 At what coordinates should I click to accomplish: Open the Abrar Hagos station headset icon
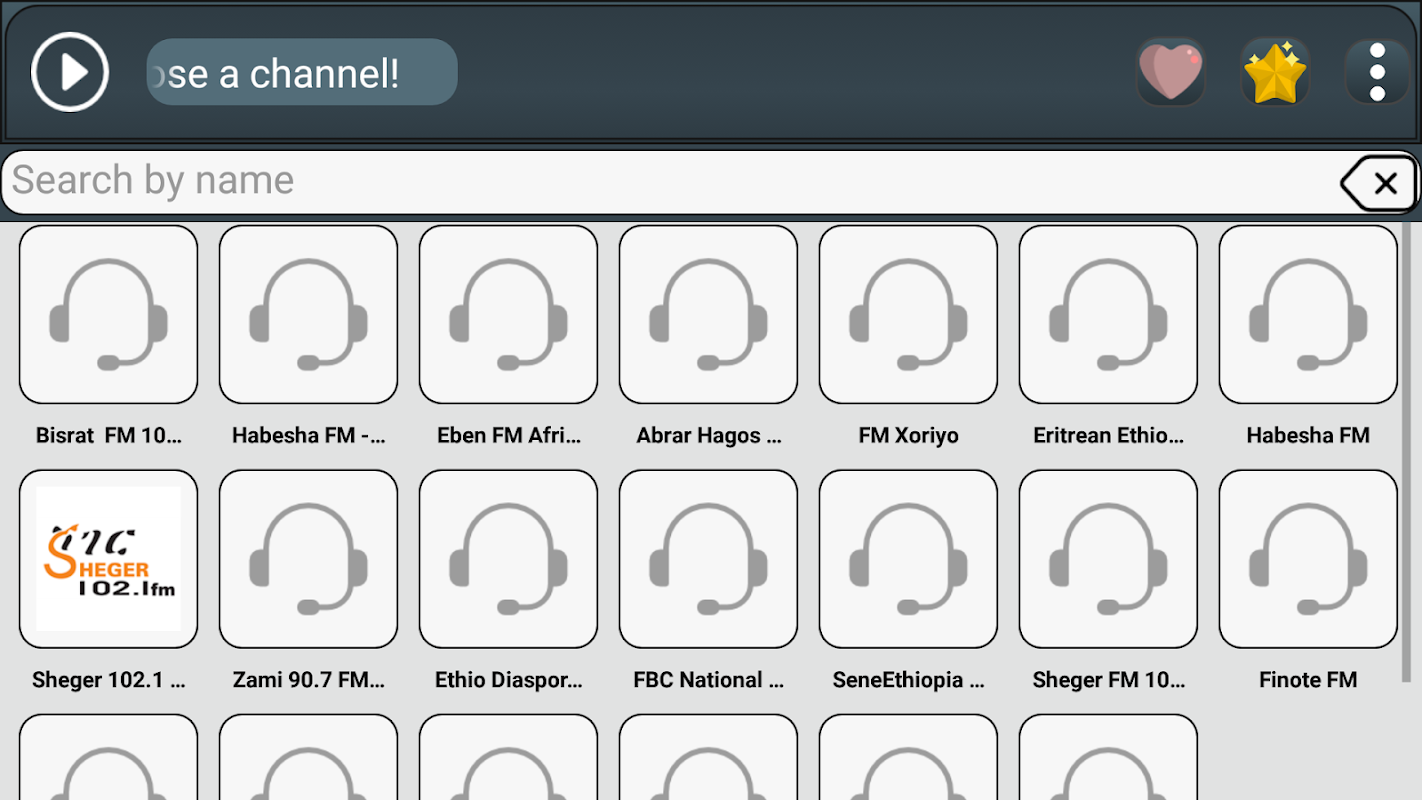[709, 314]
